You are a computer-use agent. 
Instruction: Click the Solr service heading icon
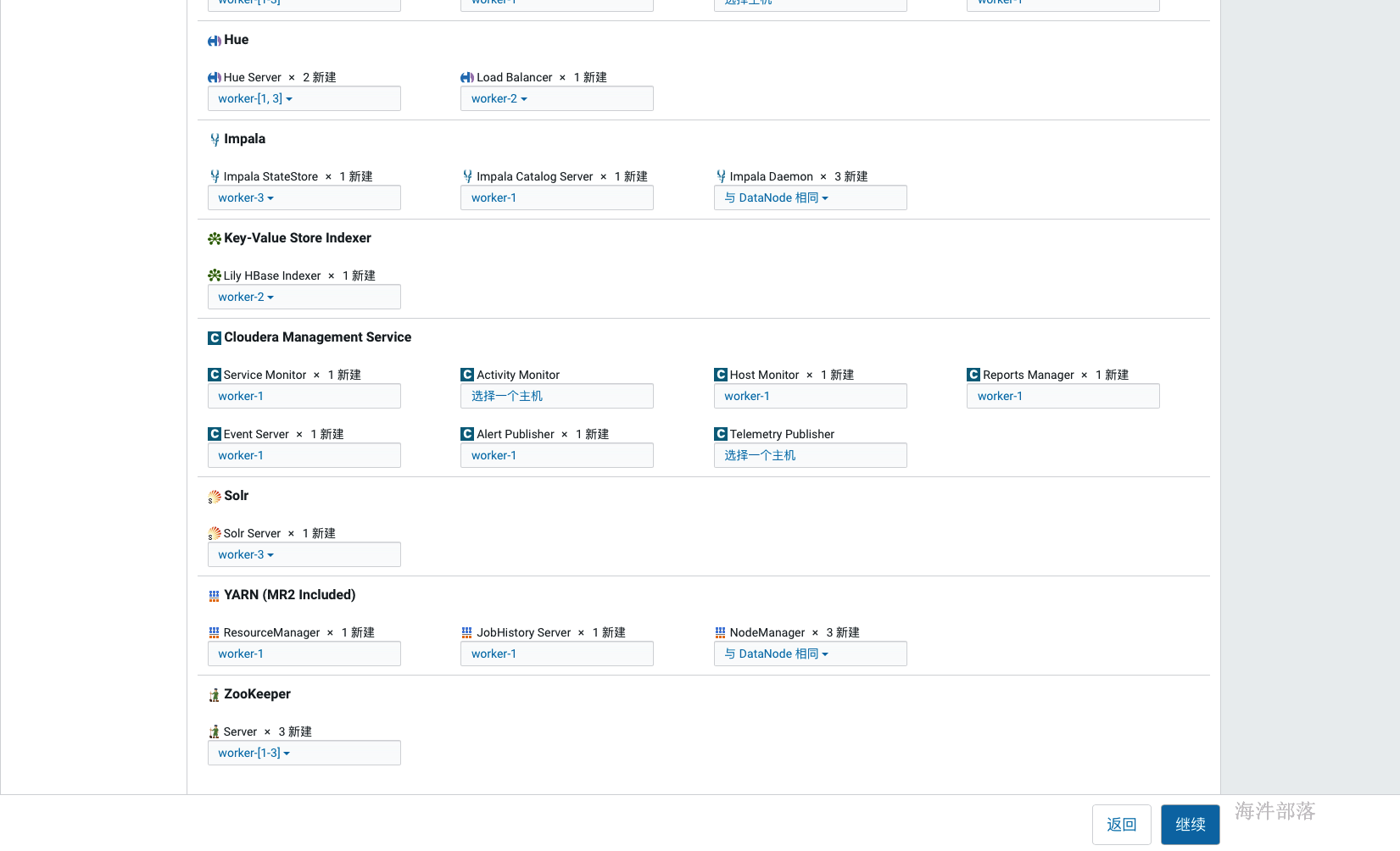[215, 497]
